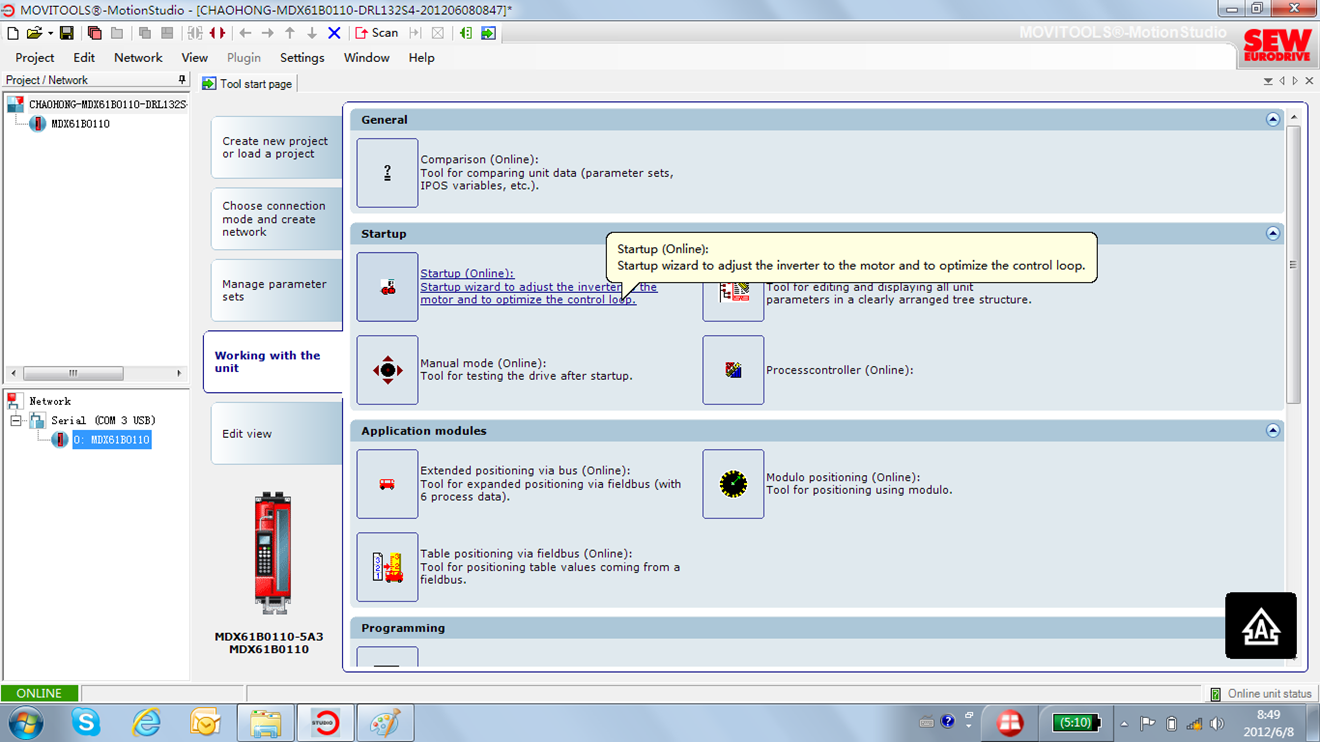Open Table positioning via fieldbus icon
The image size is (1320, 742).
[x=387, y=567]
